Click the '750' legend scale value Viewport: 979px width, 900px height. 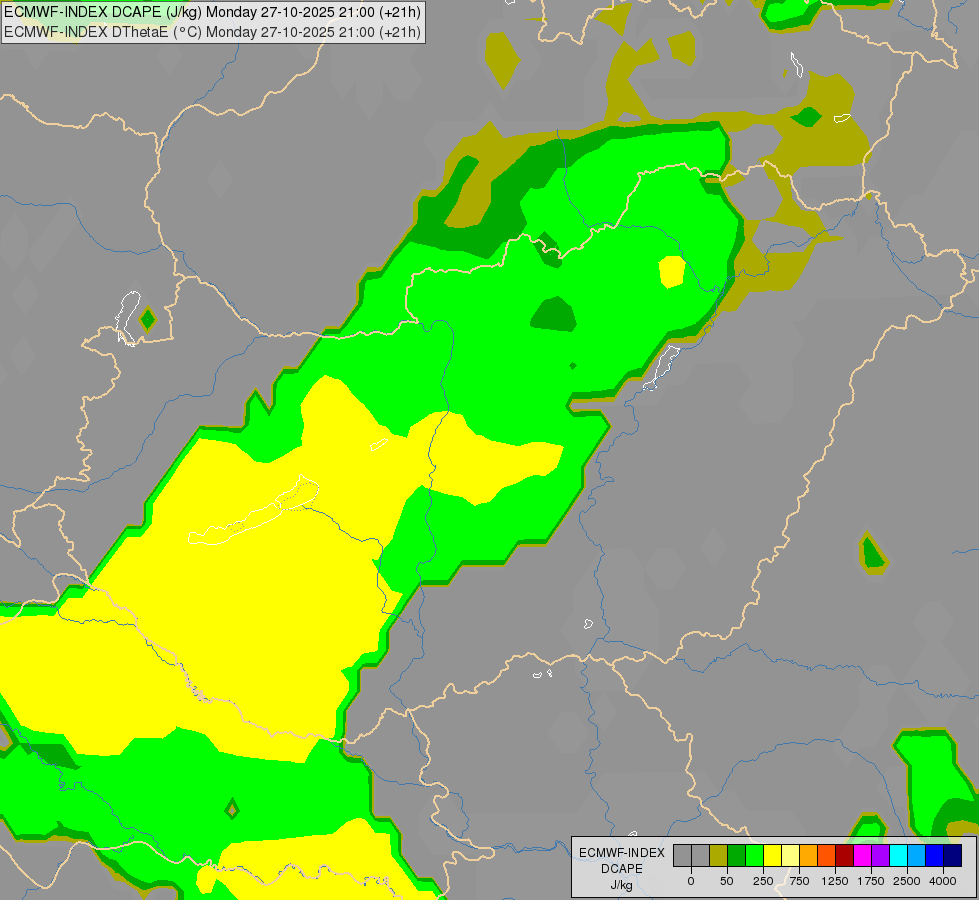pyautogui.click(x=799, y=881)
